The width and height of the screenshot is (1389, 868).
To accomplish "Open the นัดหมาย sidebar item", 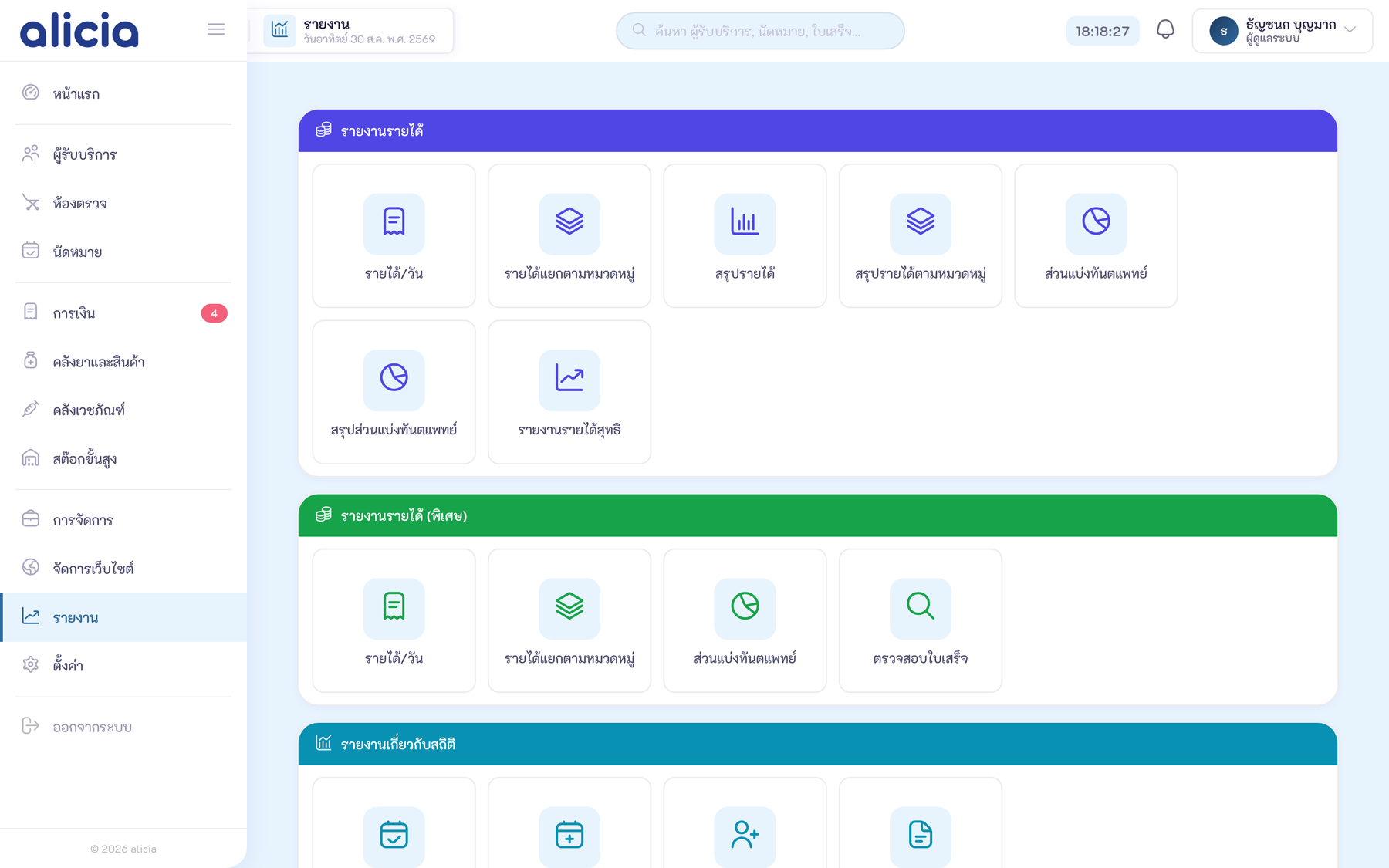I will [x=123, y=252].
